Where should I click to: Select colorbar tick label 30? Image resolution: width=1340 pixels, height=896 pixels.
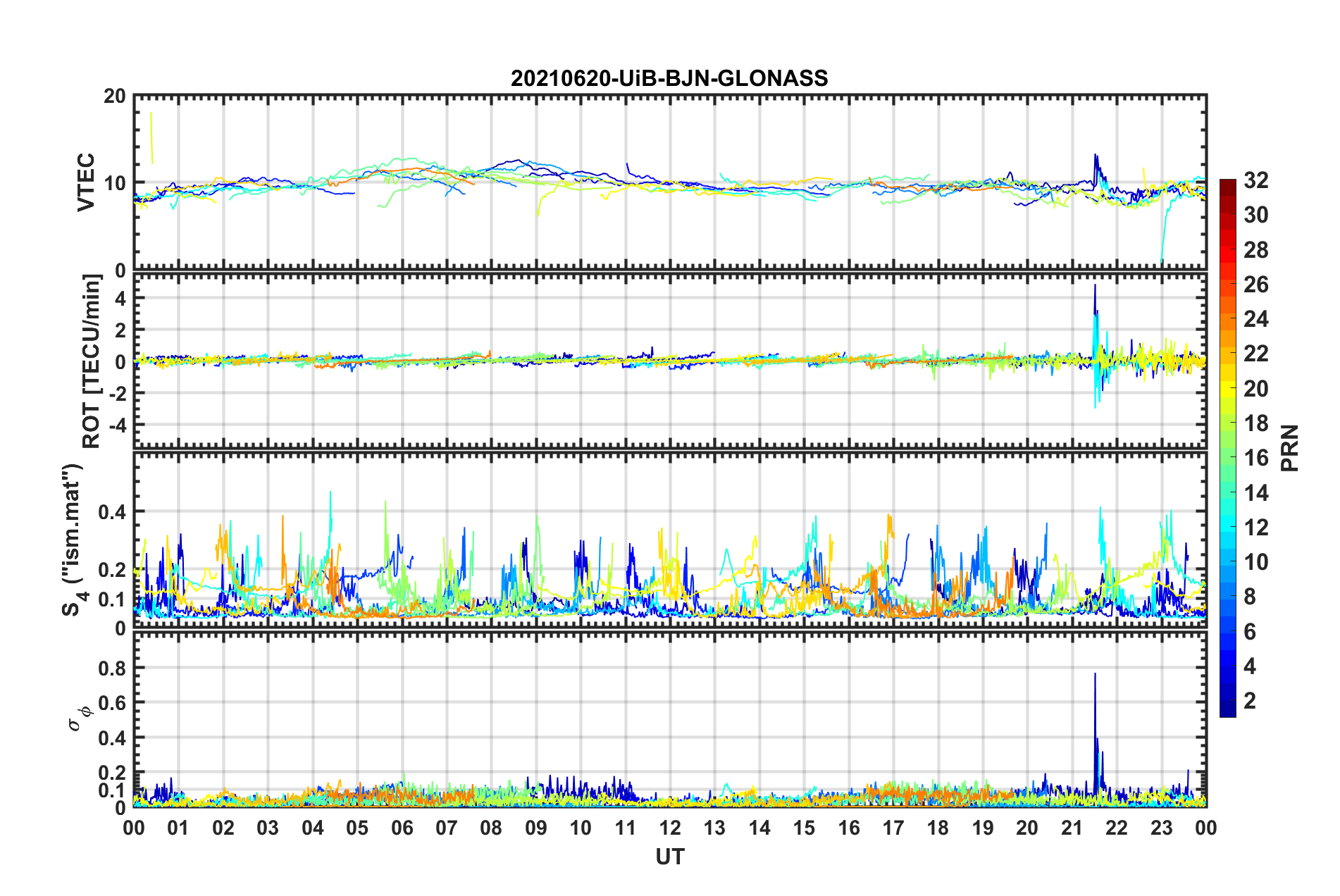point(1256,215)
